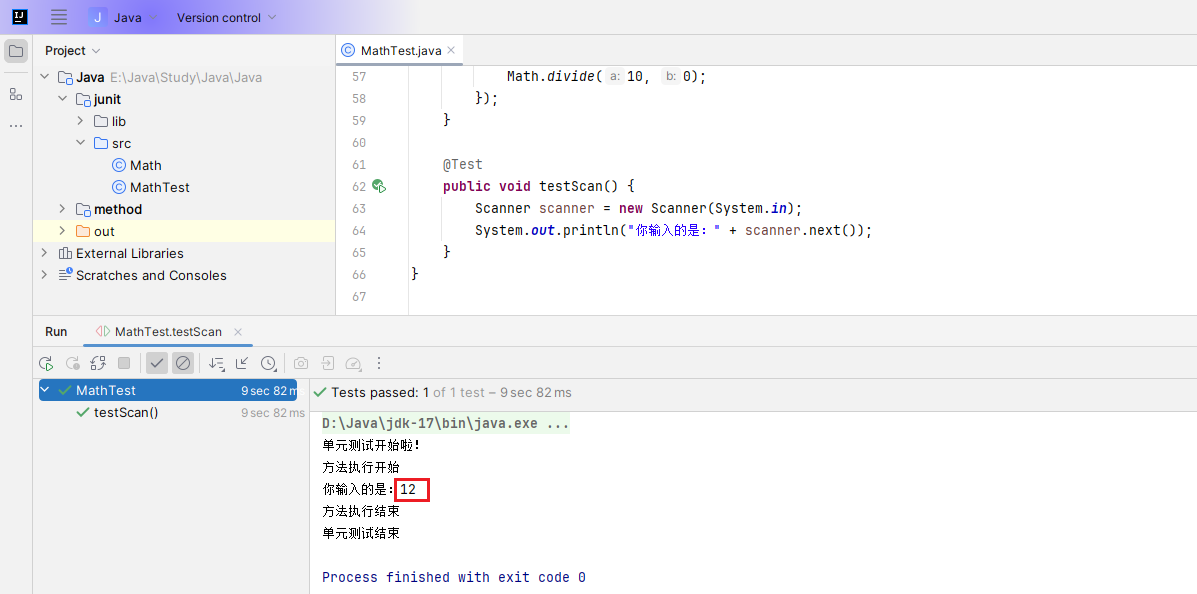The image size is (1197, 594).
Task: Enable Sort Alphabetically in test results
Action: pos(217,363)
